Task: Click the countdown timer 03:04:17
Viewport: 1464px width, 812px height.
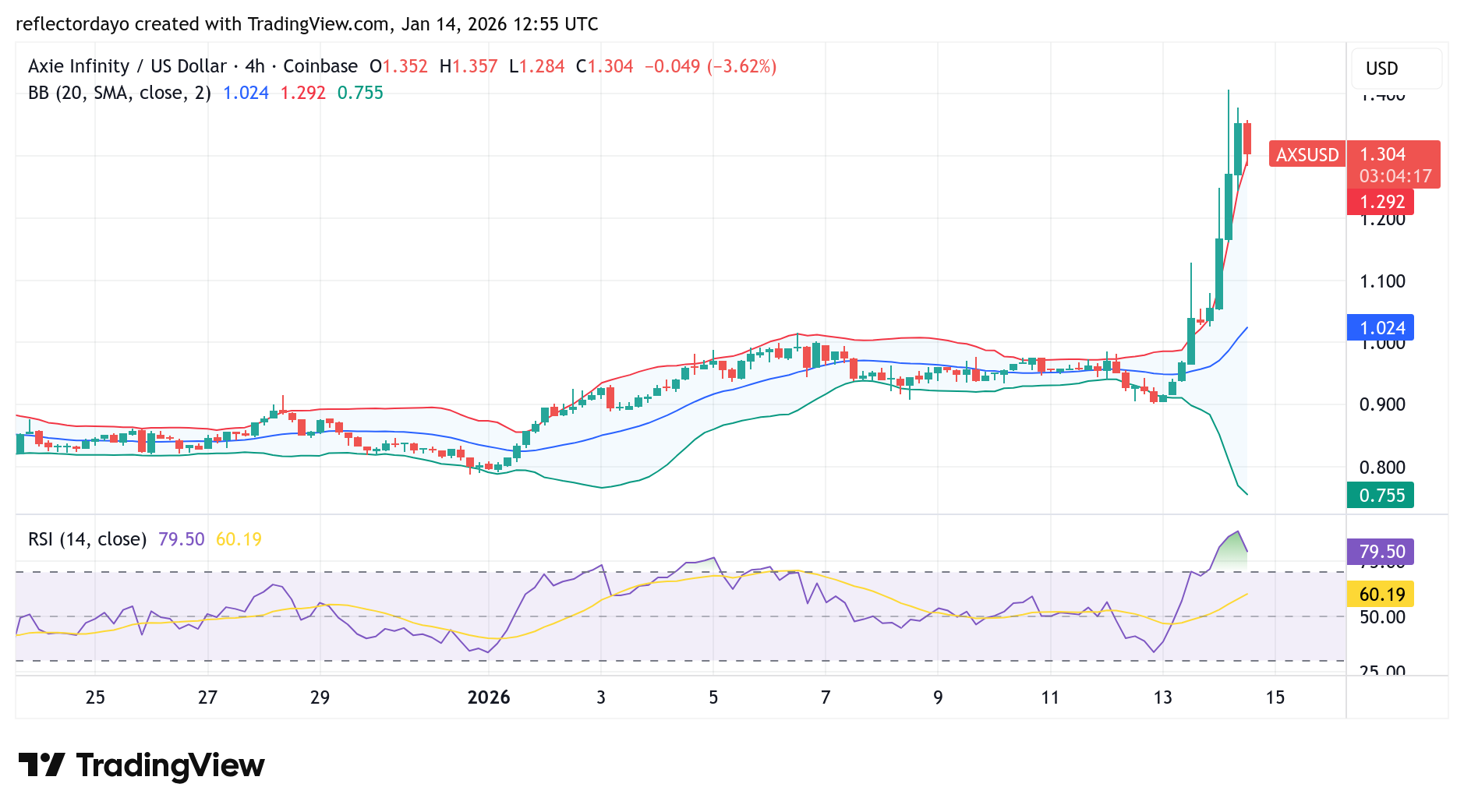Action: (x=1395, y=176)
